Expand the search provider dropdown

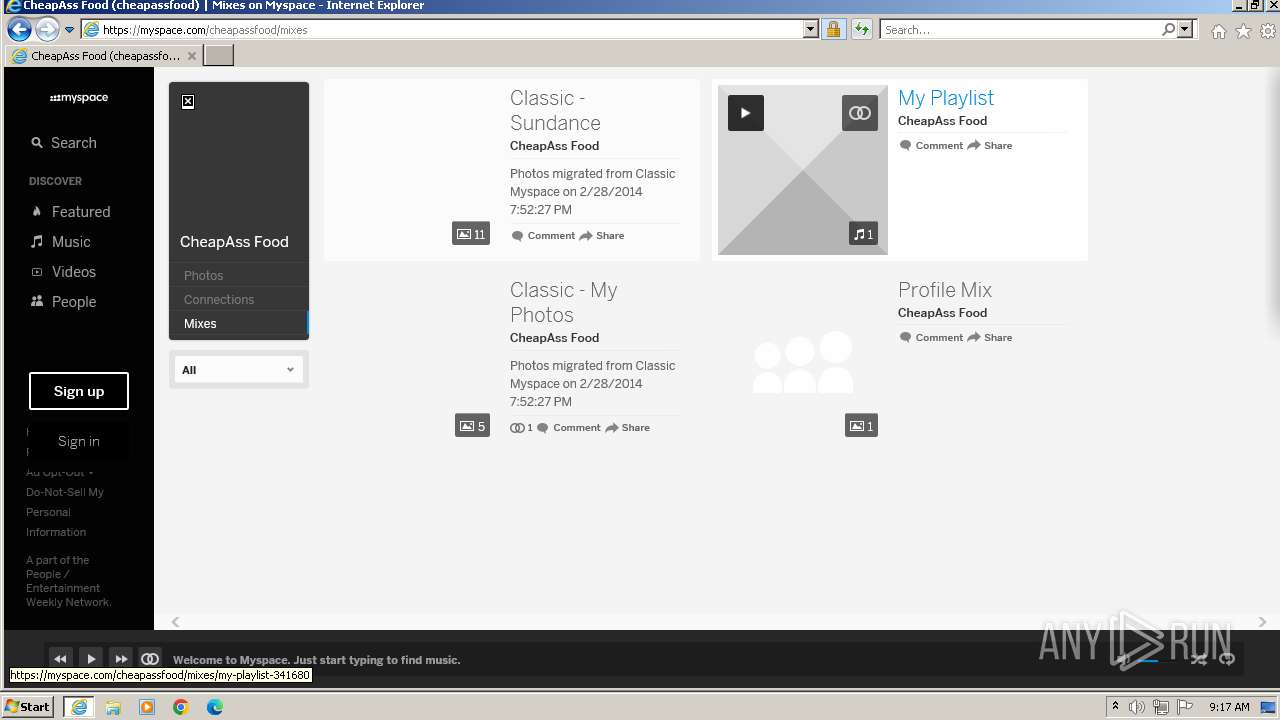1185,30
